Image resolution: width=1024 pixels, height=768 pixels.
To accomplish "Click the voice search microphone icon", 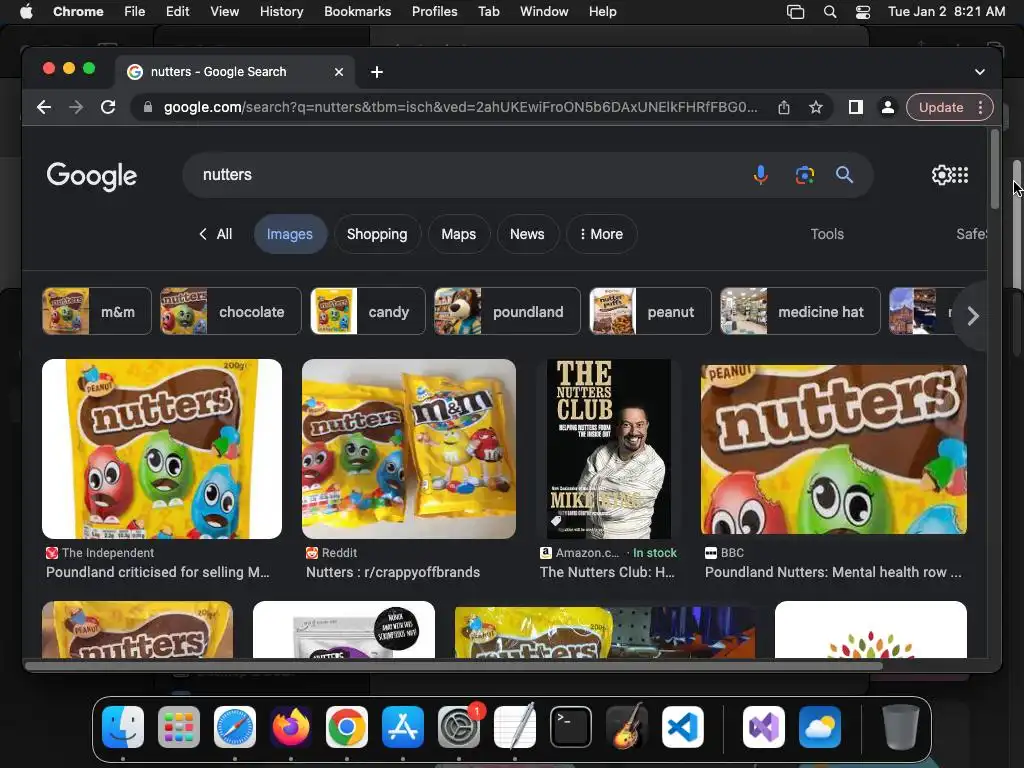I will pos(760,175).
